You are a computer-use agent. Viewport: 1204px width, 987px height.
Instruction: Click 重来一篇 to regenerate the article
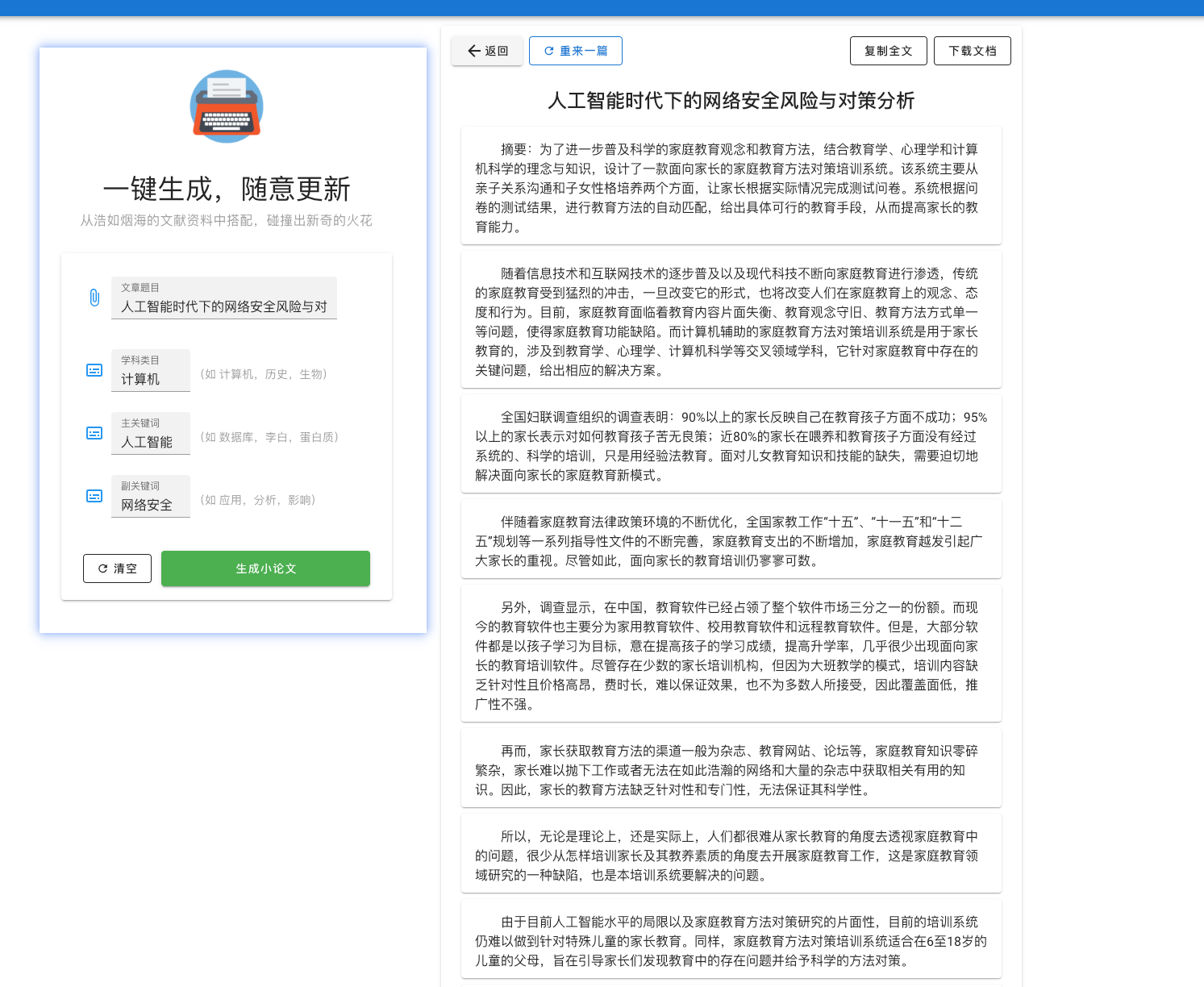click(x=575, y=51)
